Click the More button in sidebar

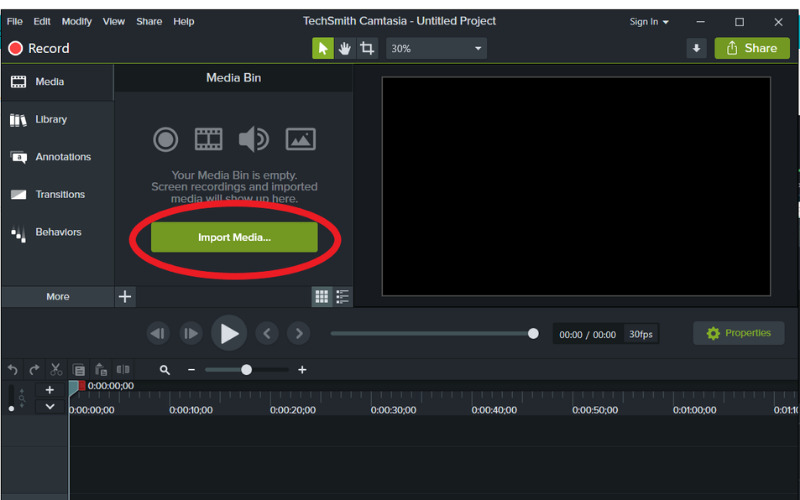[58, 296]
